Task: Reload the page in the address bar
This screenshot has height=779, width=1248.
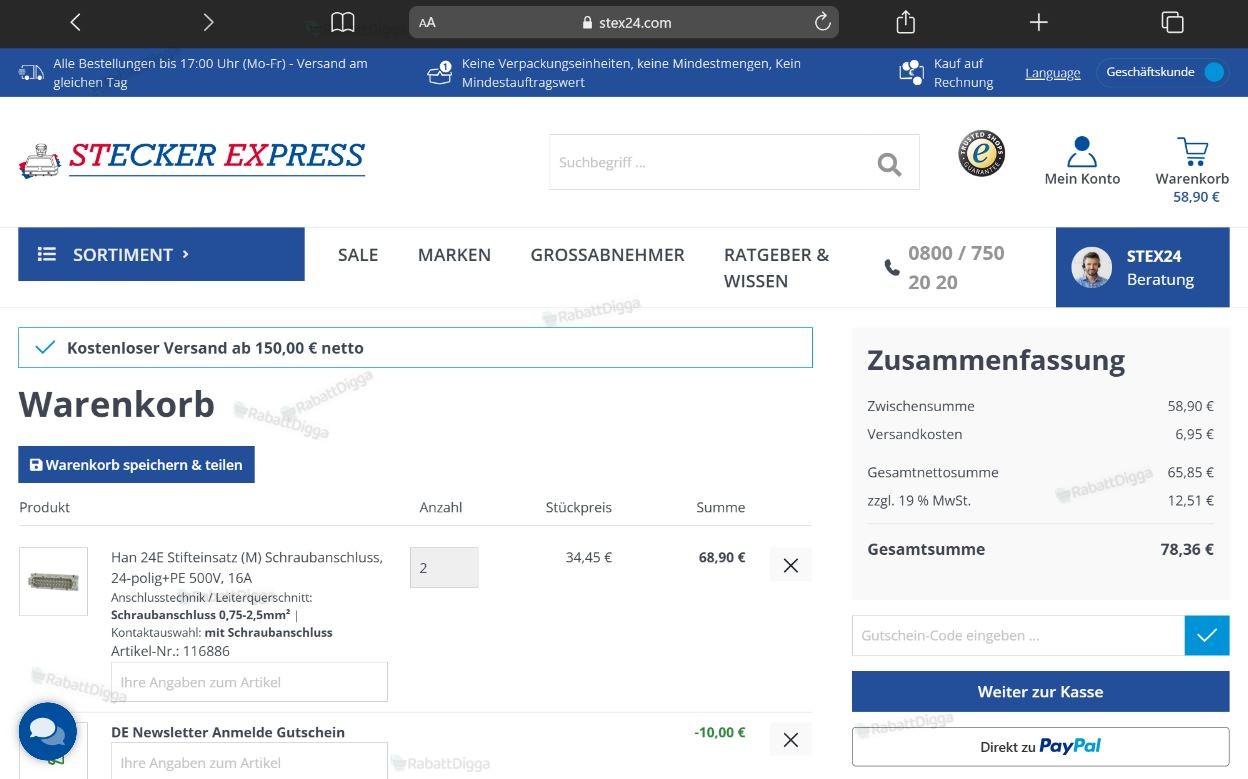Action: pyautogui.click(x=823, y=22)
